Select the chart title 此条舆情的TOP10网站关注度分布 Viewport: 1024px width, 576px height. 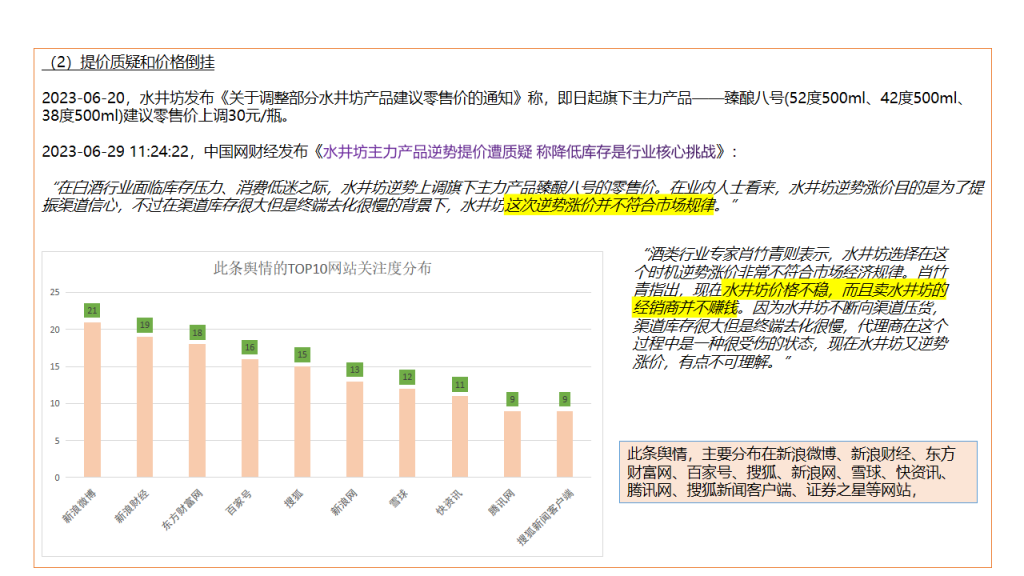click(x=323, y=268)
